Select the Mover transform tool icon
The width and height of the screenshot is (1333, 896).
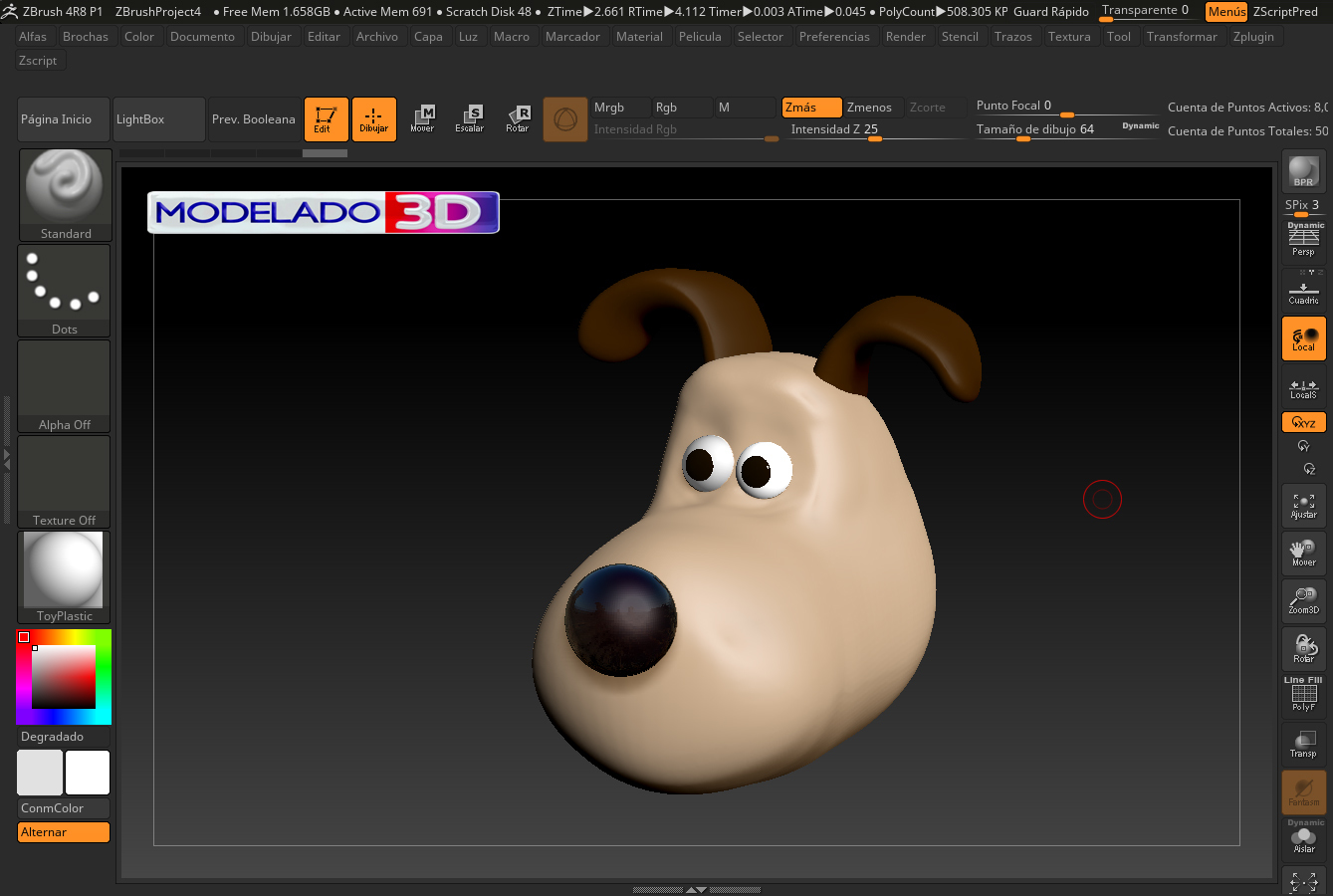pyautogui.click(x=422, y=118)
